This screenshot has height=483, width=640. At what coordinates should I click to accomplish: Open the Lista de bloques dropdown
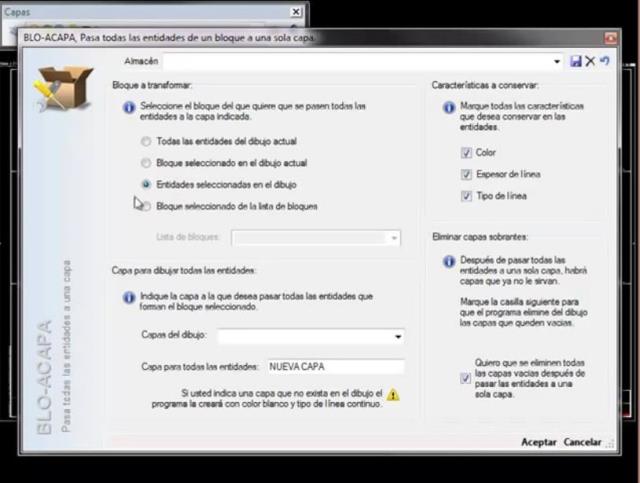394,238
